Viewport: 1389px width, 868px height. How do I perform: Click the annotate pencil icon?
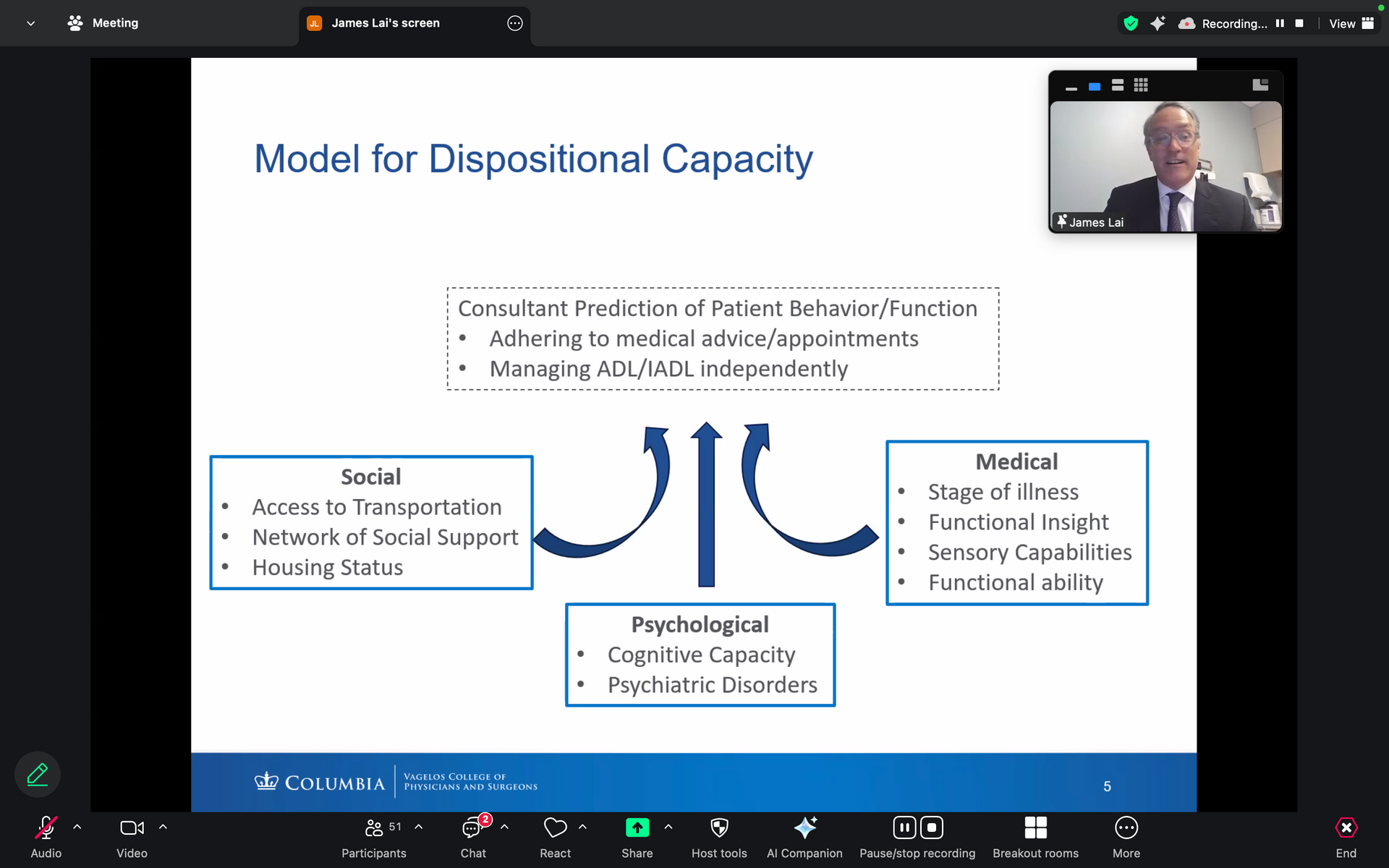pyautogui.click(x=38, y=775)
